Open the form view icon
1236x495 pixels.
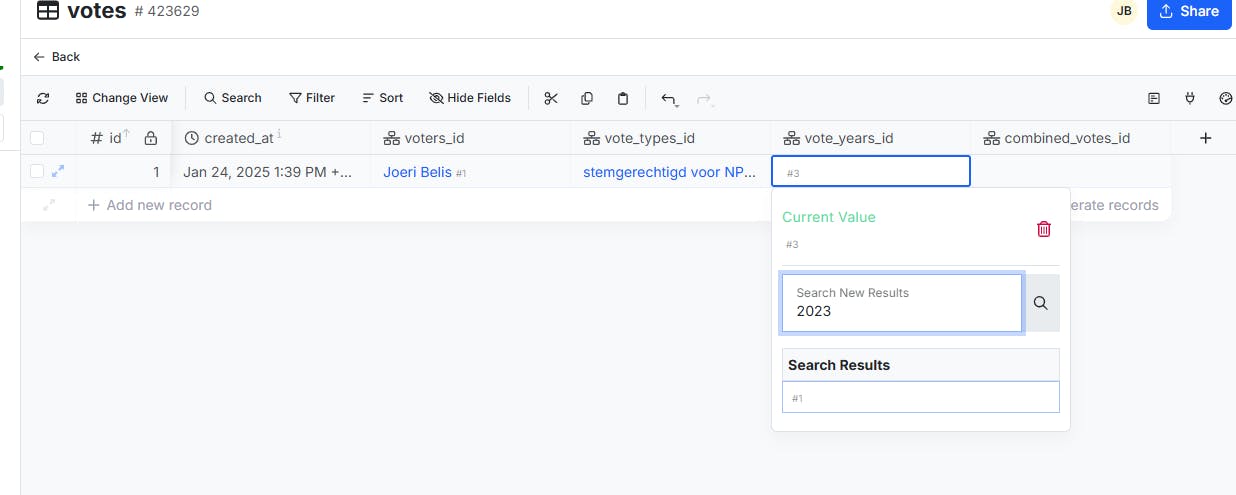[1154, 98]
